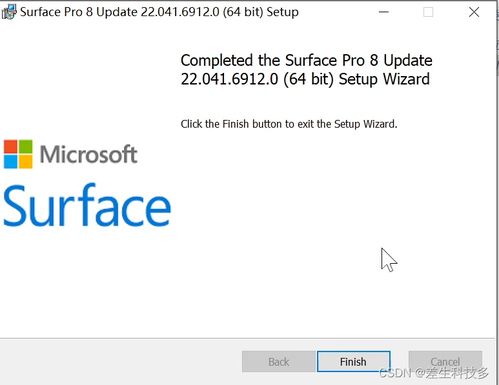
Task: Click the window title text in title bar
Action: tap(159, 12)
